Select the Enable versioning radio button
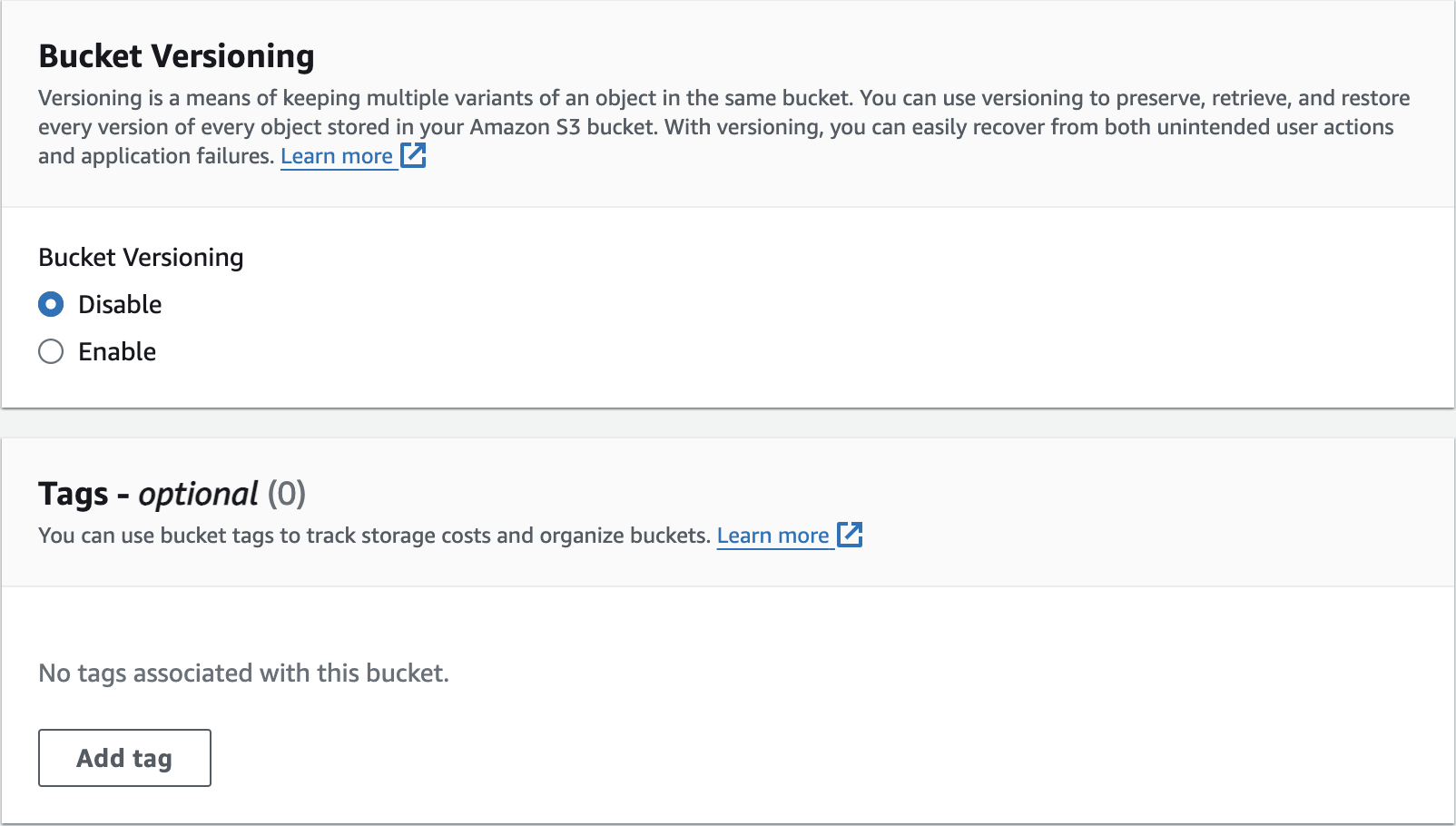 tap(51, 352)
